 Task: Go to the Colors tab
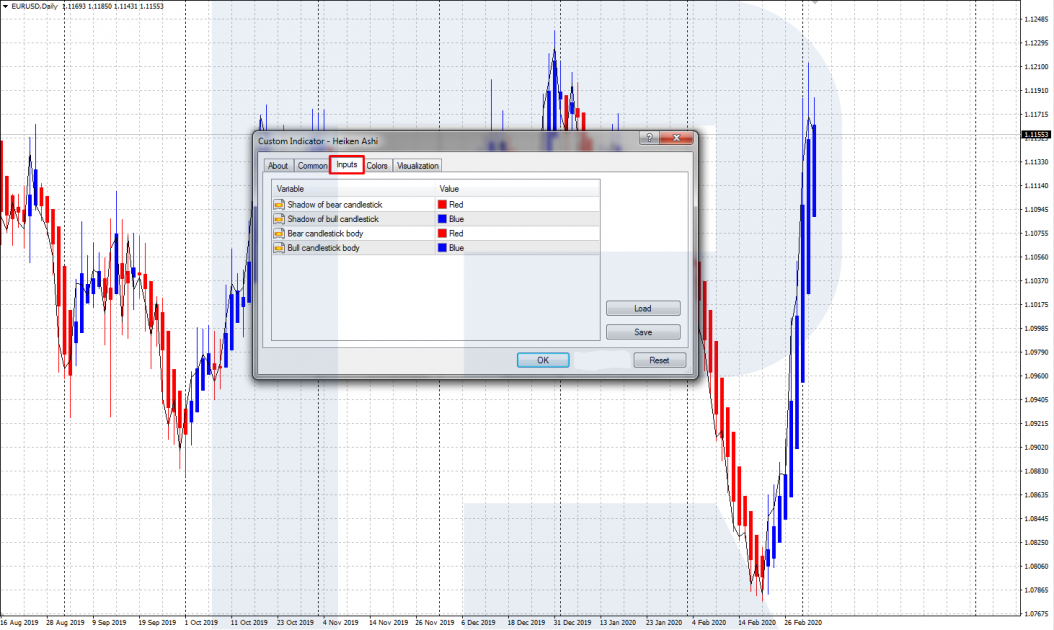377,166
